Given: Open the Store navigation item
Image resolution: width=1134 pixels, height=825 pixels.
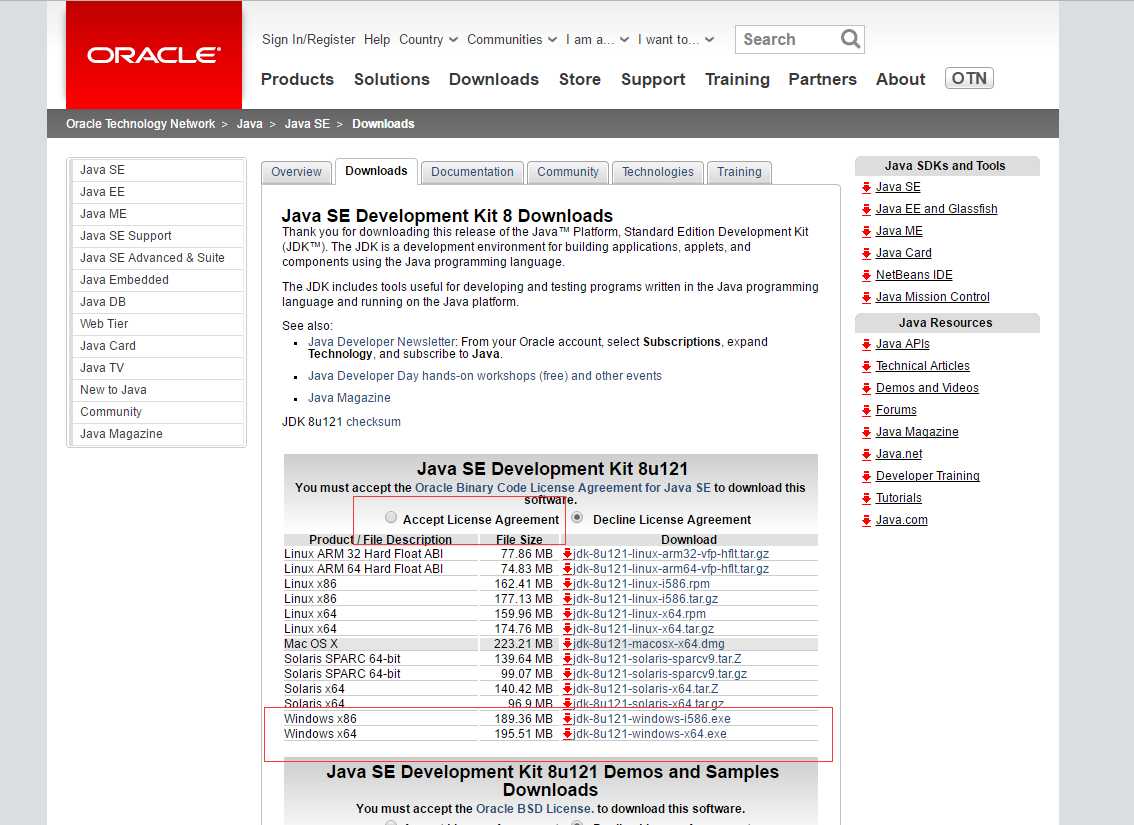Looking at the screenshot, I should [x=580, y=79].
